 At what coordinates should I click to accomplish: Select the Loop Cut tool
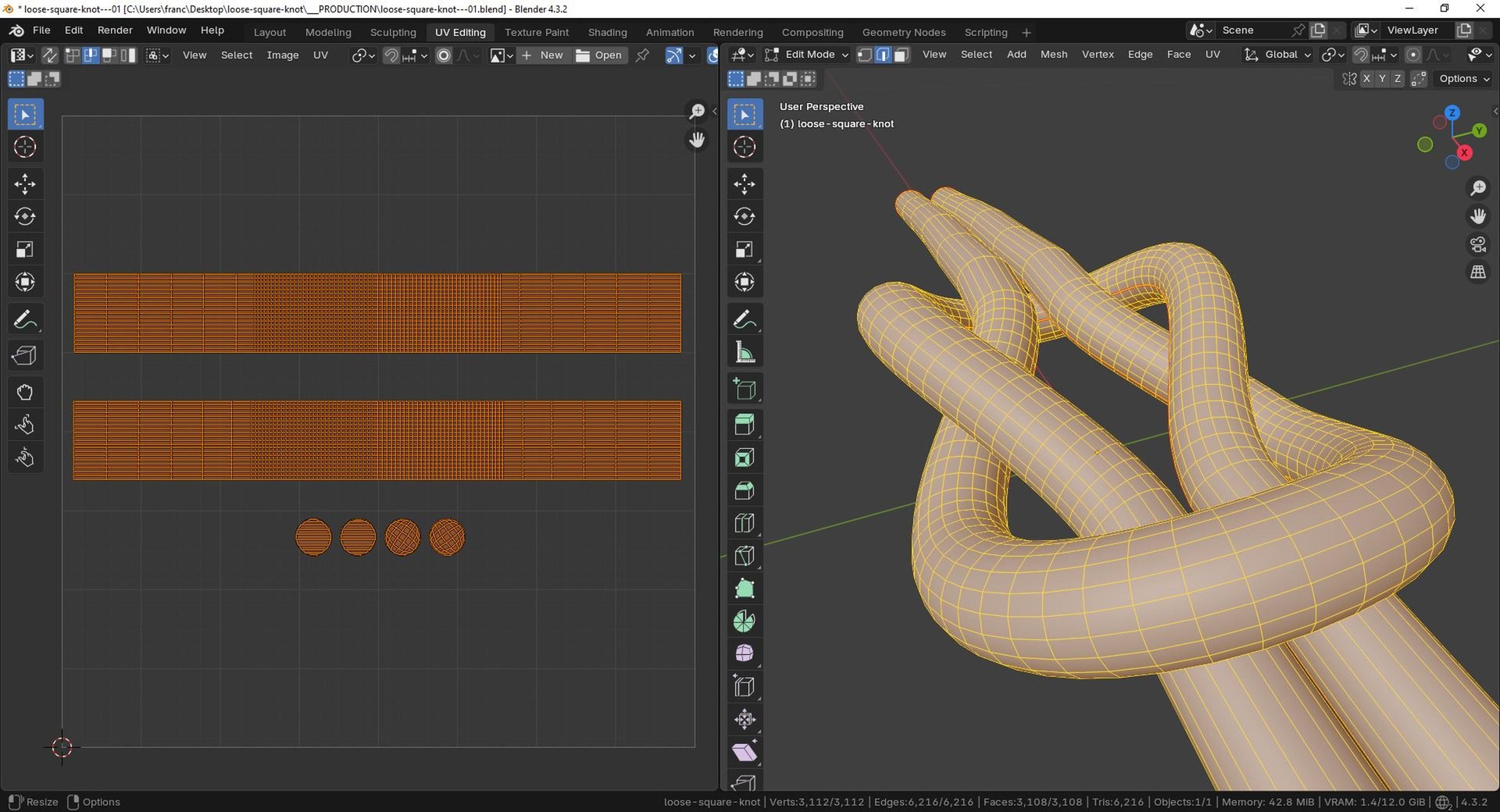745,523
